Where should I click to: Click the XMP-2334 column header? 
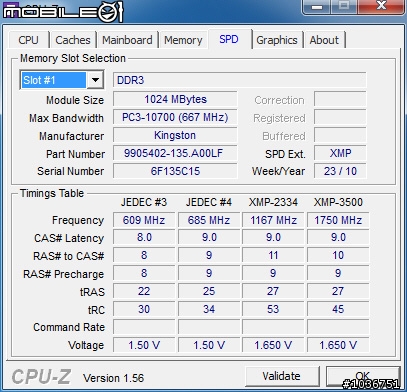[x=273, y=202]
